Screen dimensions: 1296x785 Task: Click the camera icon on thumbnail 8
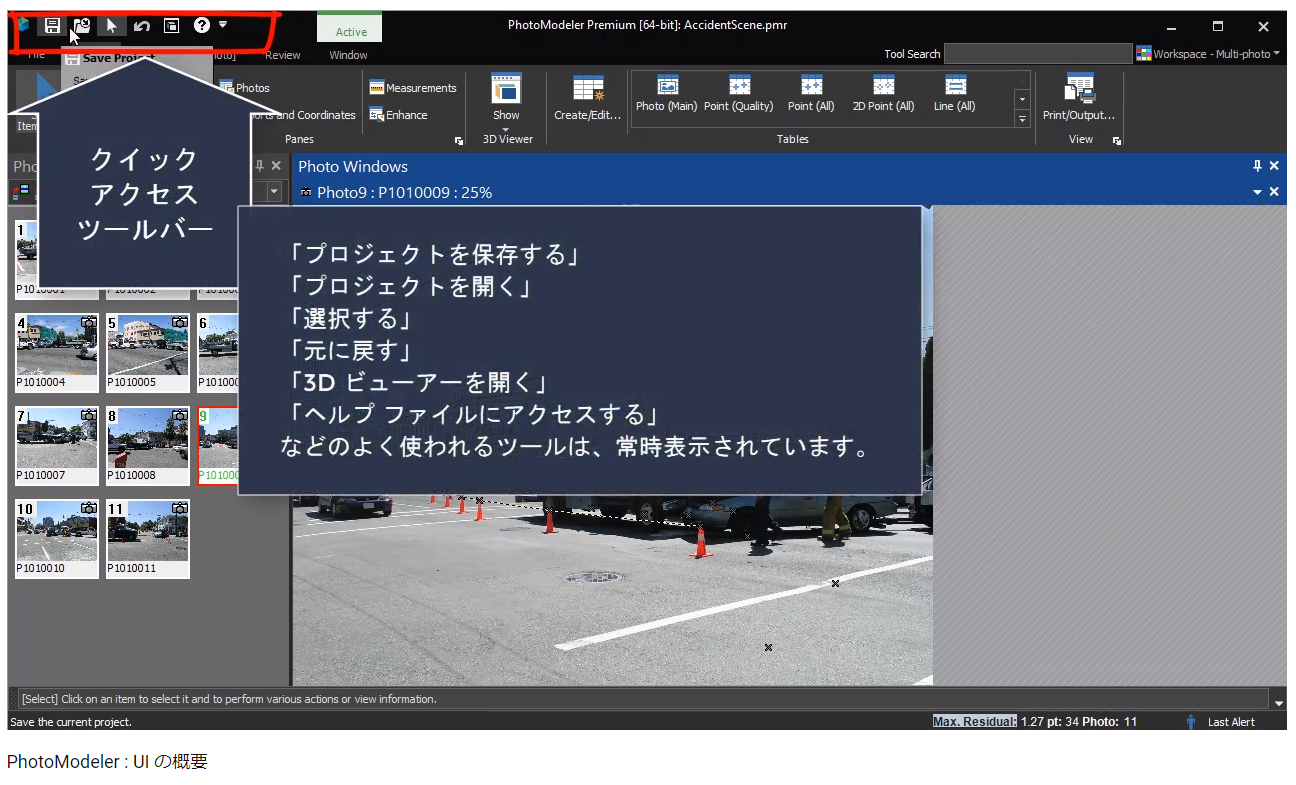coord(180,415)
